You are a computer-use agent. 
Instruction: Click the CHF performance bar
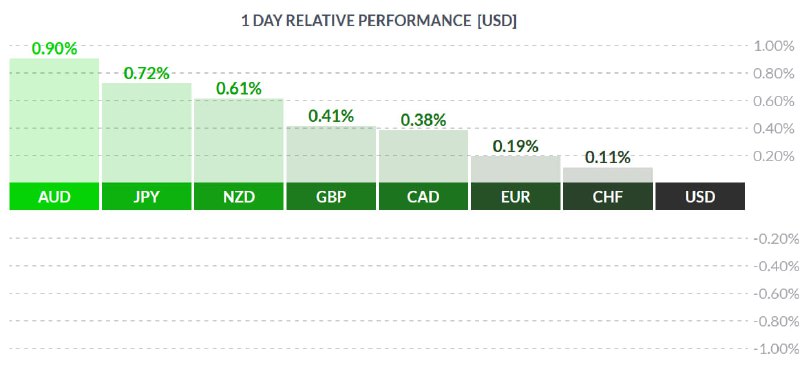[608, 175]
